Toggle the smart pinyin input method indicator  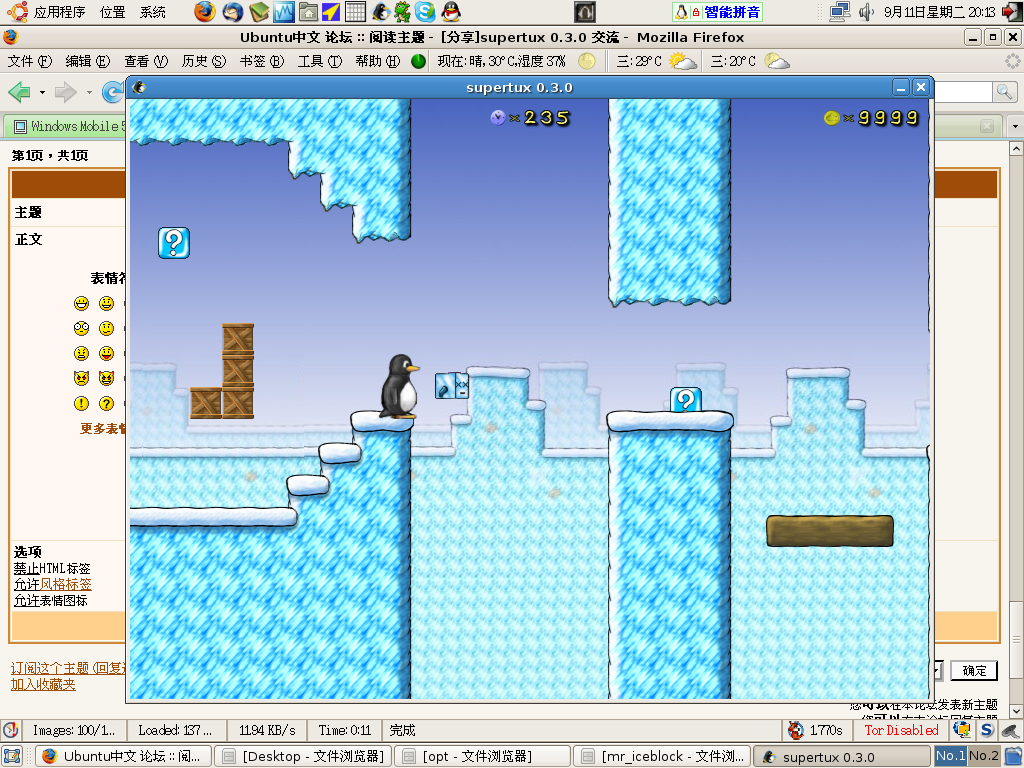(717, 12)
